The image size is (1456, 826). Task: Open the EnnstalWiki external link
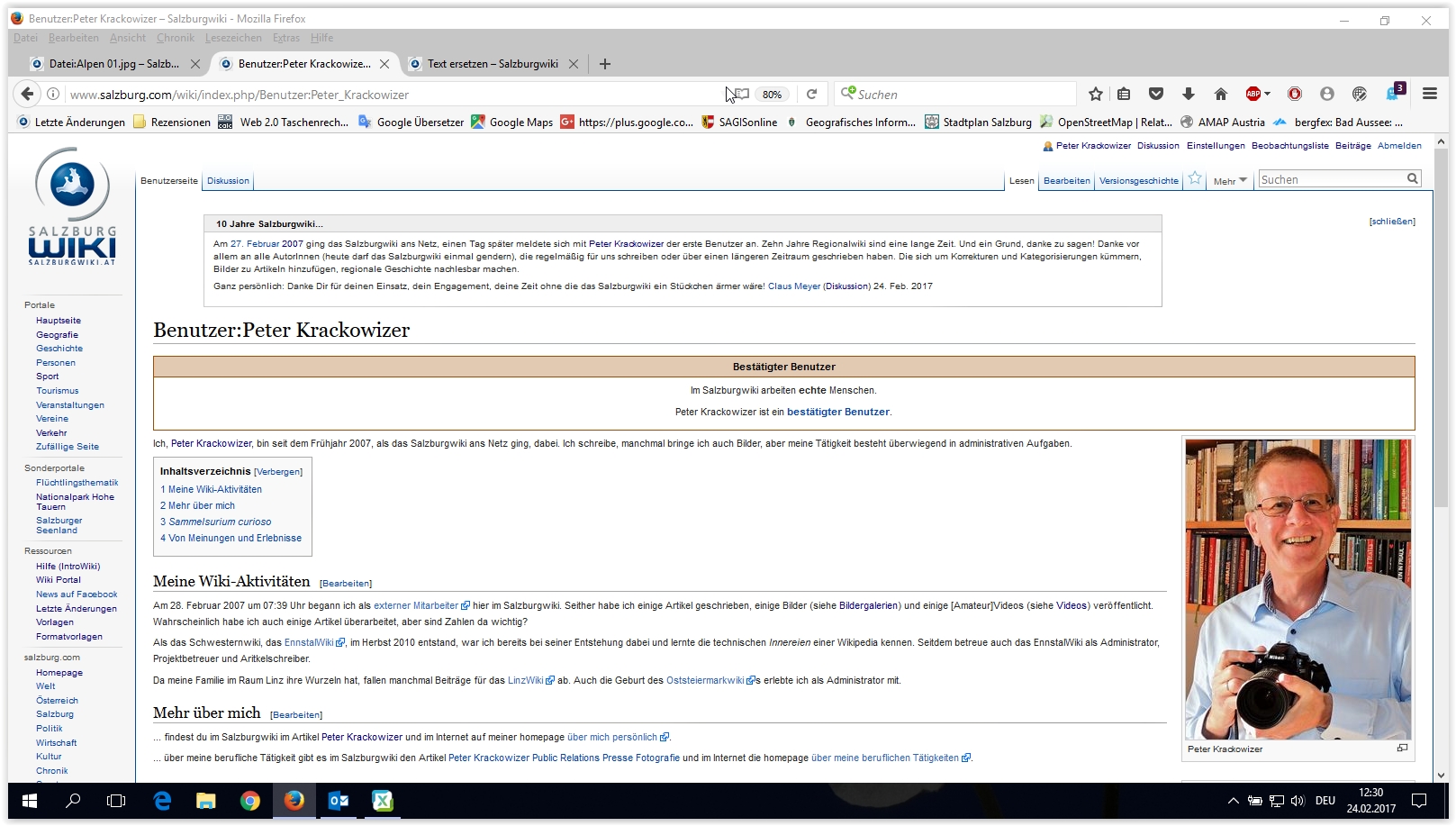[x=314, y=643]
